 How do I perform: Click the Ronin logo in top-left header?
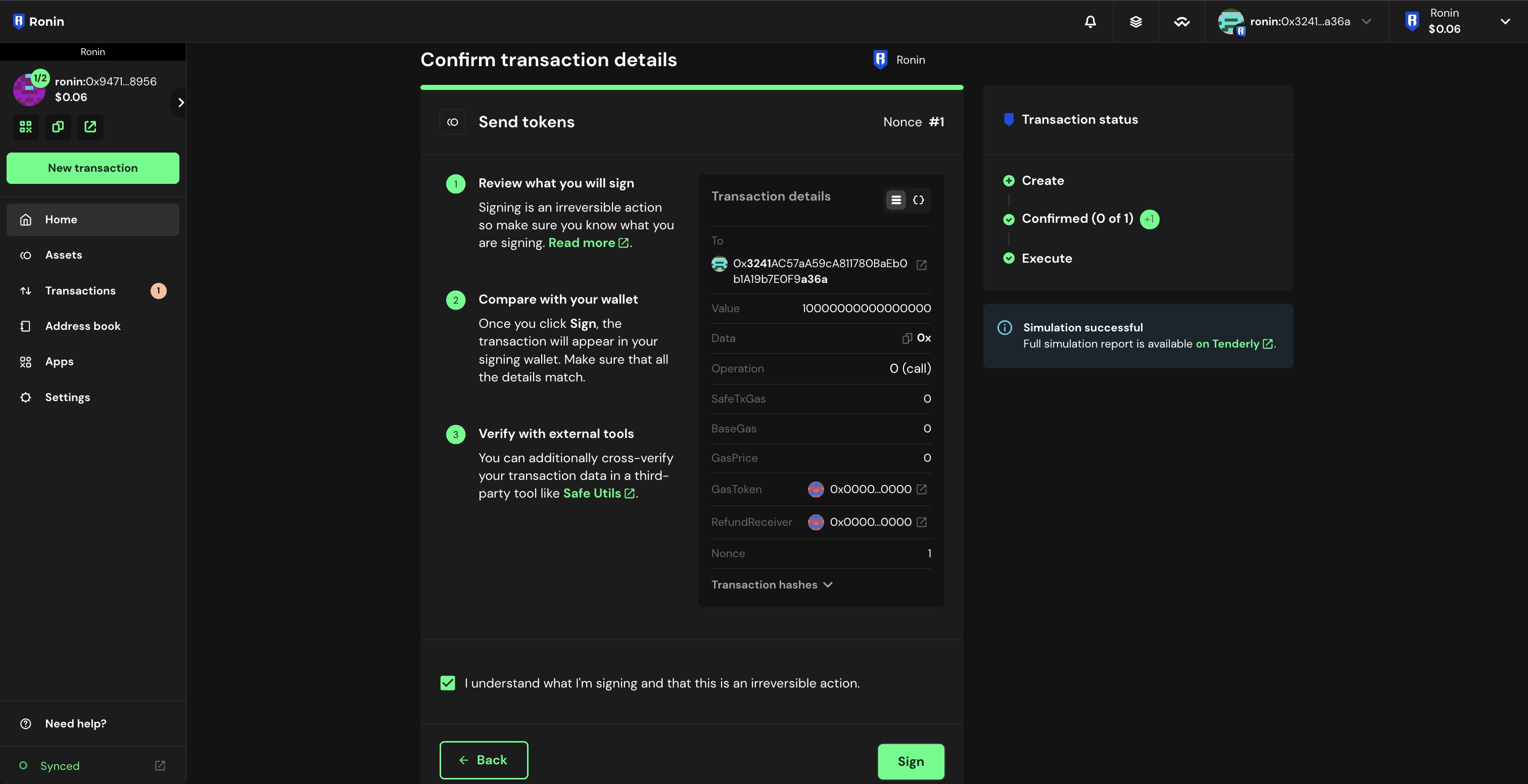[x=38, y=21]
